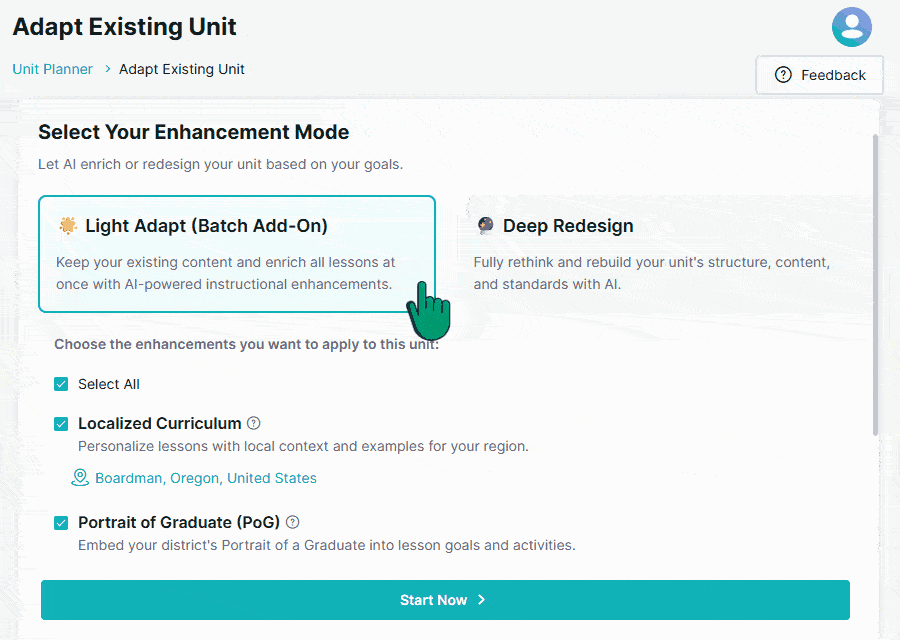Click the Localized Curriculum info icon

(254, 423)
